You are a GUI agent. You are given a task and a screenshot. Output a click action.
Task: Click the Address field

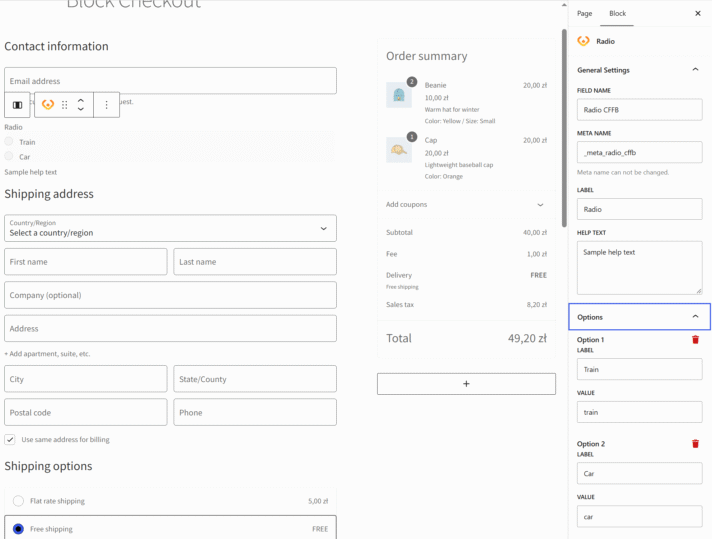[x=170, y=328]
